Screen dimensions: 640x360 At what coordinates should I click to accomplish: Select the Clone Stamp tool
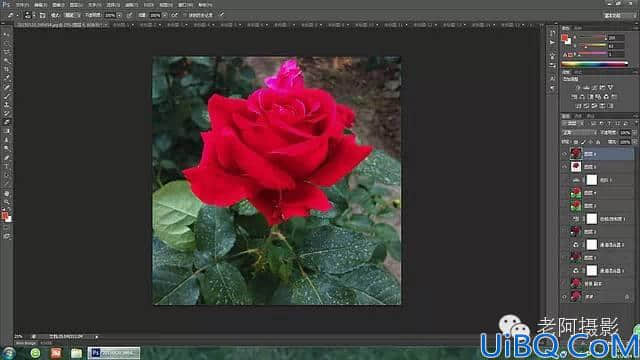point(7,104)
